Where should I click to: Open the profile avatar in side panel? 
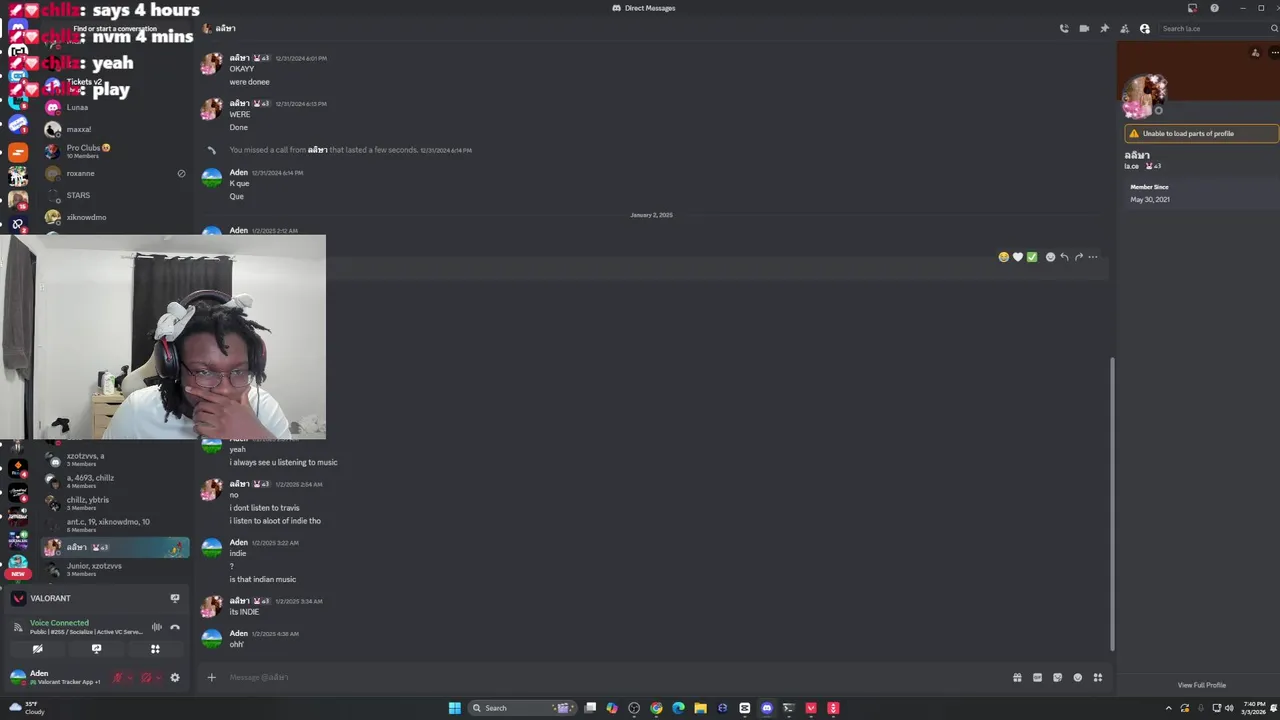point(1143,96)
